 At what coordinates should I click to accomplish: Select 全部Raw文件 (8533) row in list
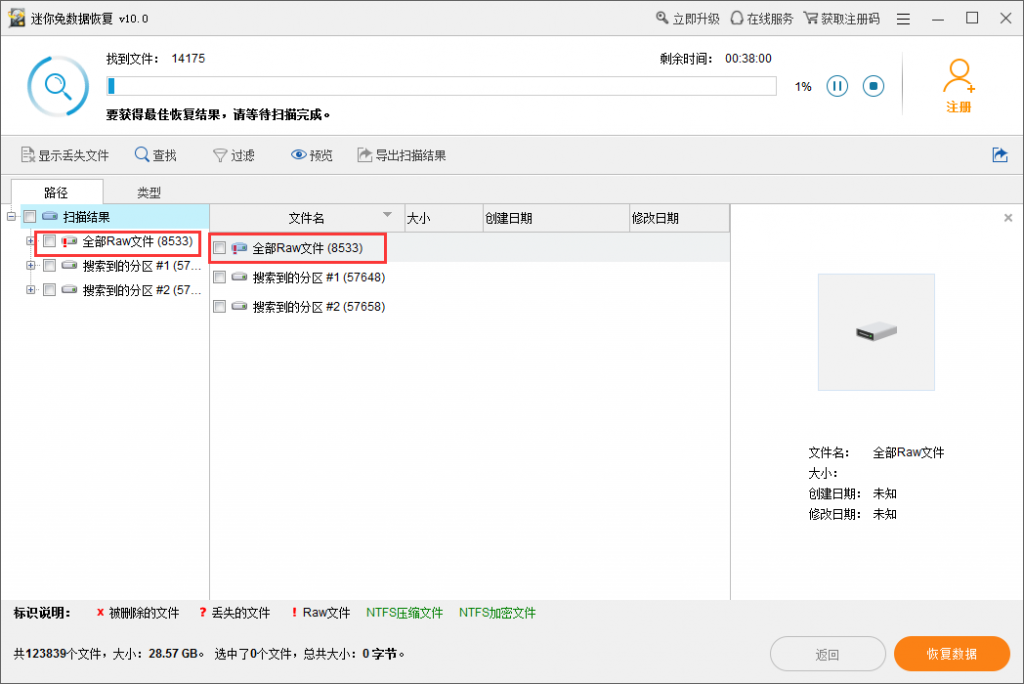[469, 248]
